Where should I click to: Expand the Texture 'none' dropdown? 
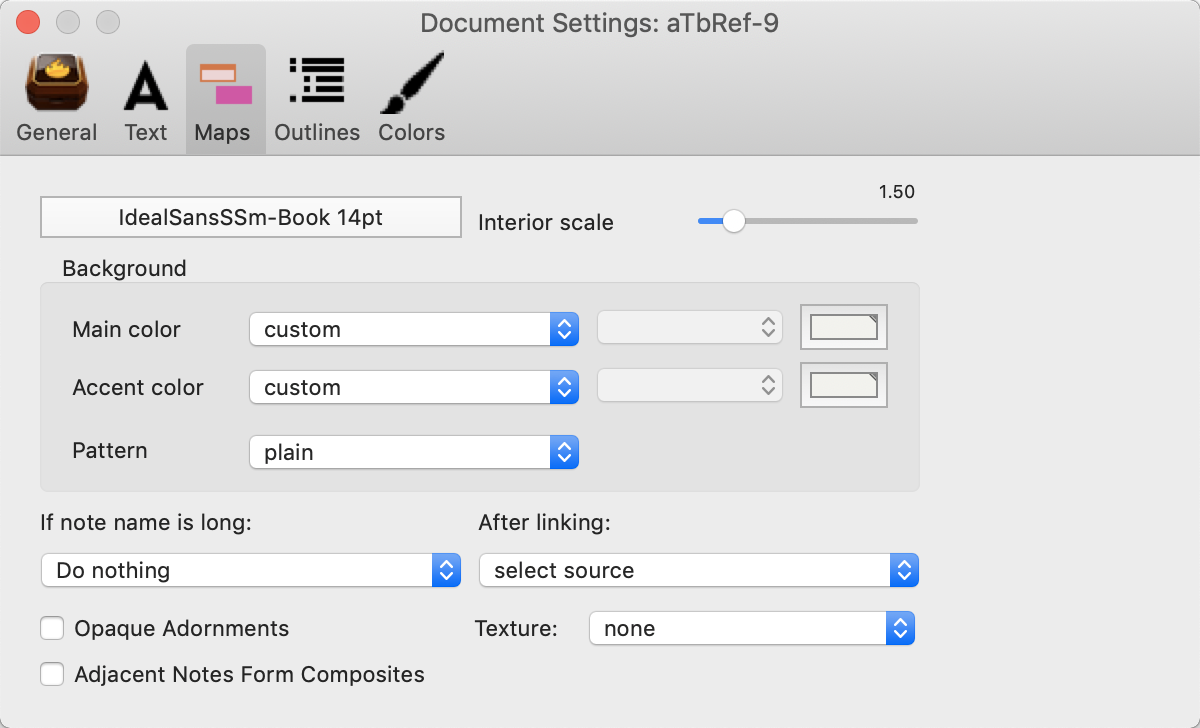point(752,628)
